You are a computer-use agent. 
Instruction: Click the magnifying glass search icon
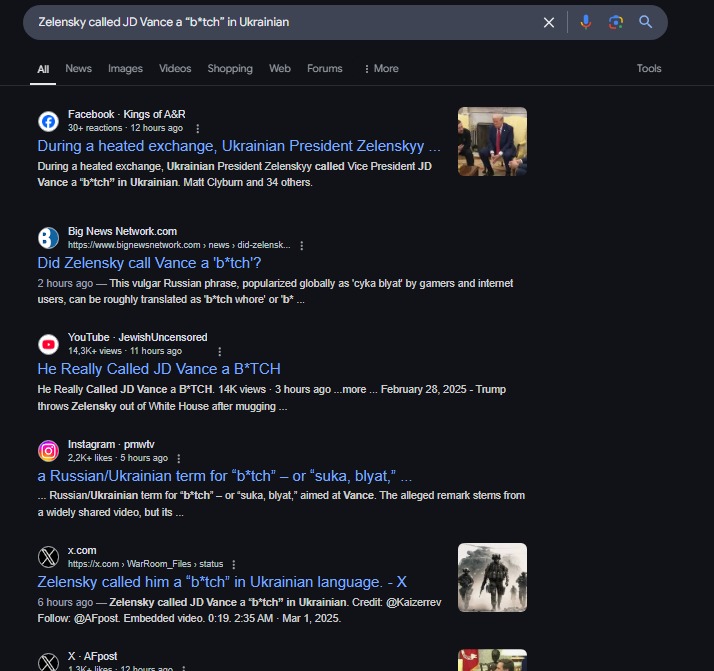point(646,22)
